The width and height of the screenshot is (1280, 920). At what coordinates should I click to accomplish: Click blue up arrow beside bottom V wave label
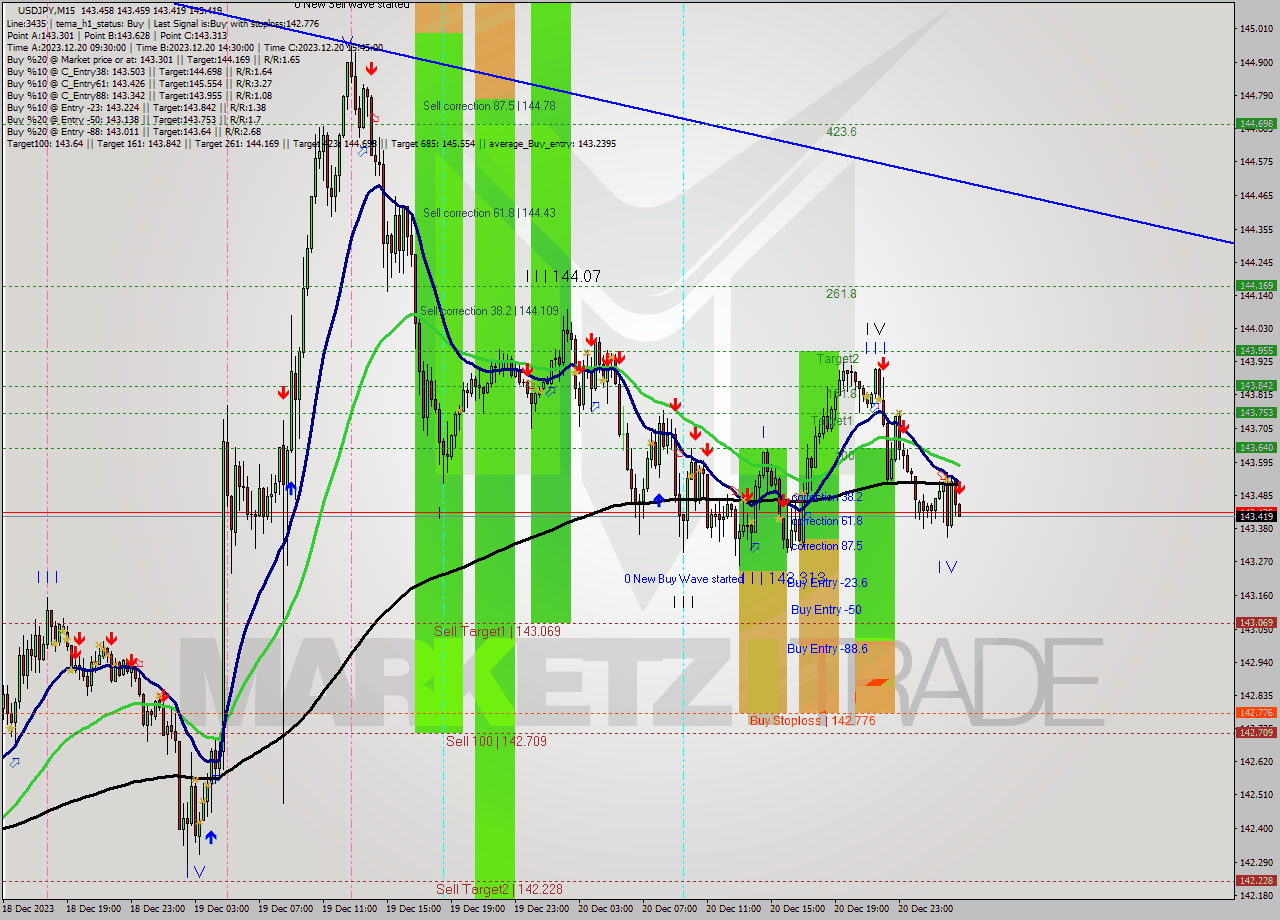211,837
